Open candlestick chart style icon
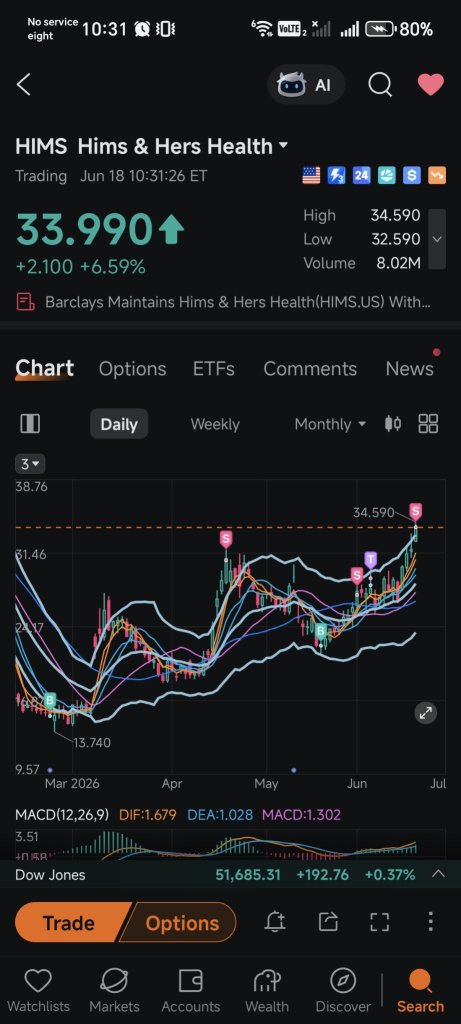 [x=393, y=424]
